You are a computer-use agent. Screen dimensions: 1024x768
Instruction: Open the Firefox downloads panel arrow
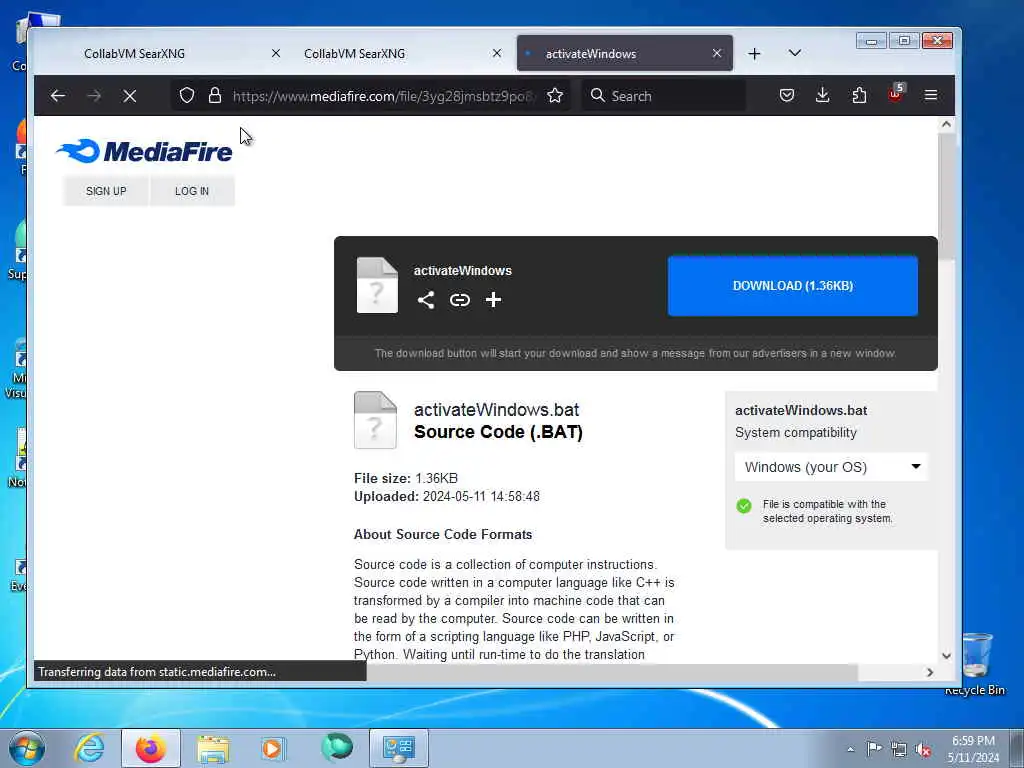(x=823, y=95)
